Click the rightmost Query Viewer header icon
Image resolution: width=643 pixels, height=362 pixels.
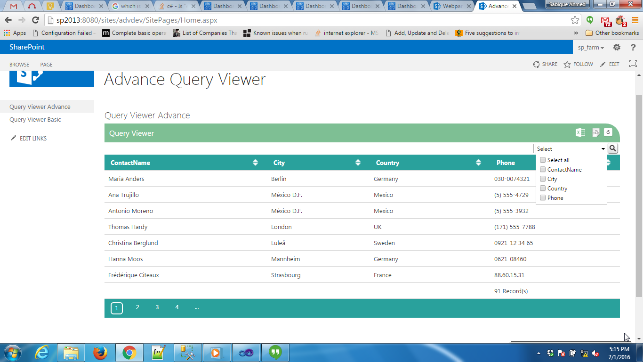tap(608, 132)
